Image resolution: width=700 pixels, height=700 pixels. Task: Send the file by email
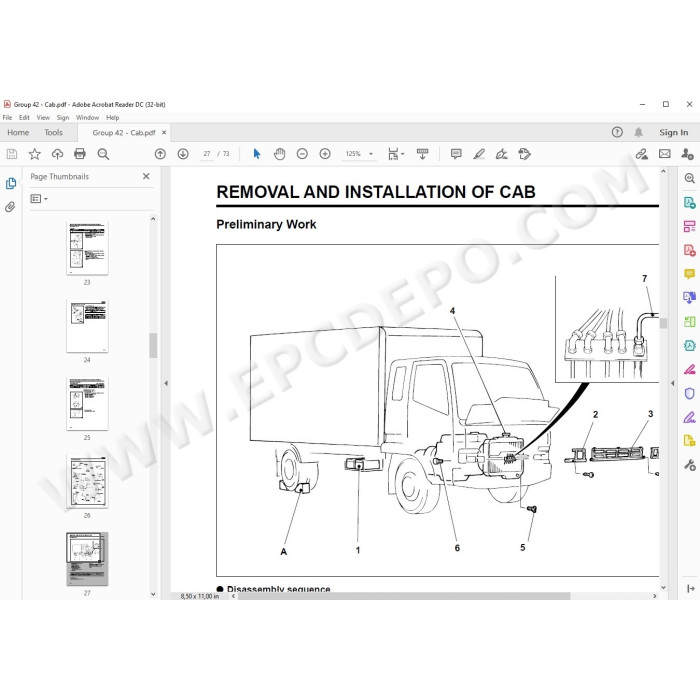pyautogui.click(x=665, y=154)
